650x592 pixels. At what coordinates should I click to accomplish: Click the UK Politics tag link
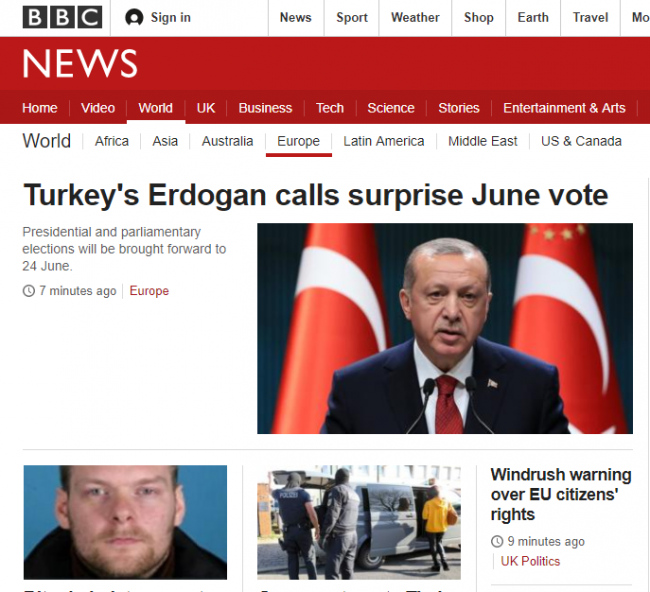[x=530, y=561]
